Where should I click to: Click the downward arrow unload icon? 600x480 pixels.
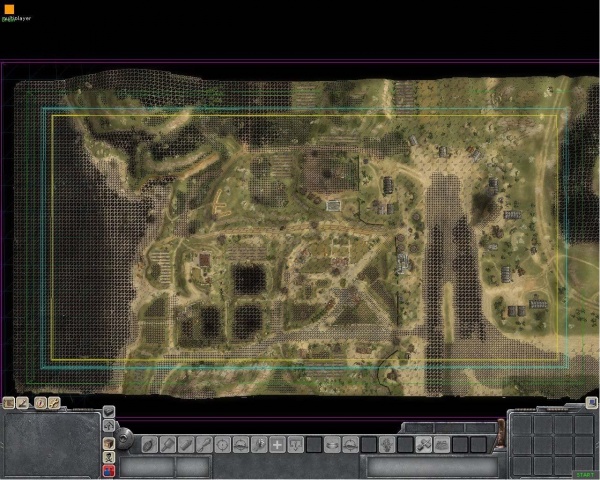click(x=296, y=445)
